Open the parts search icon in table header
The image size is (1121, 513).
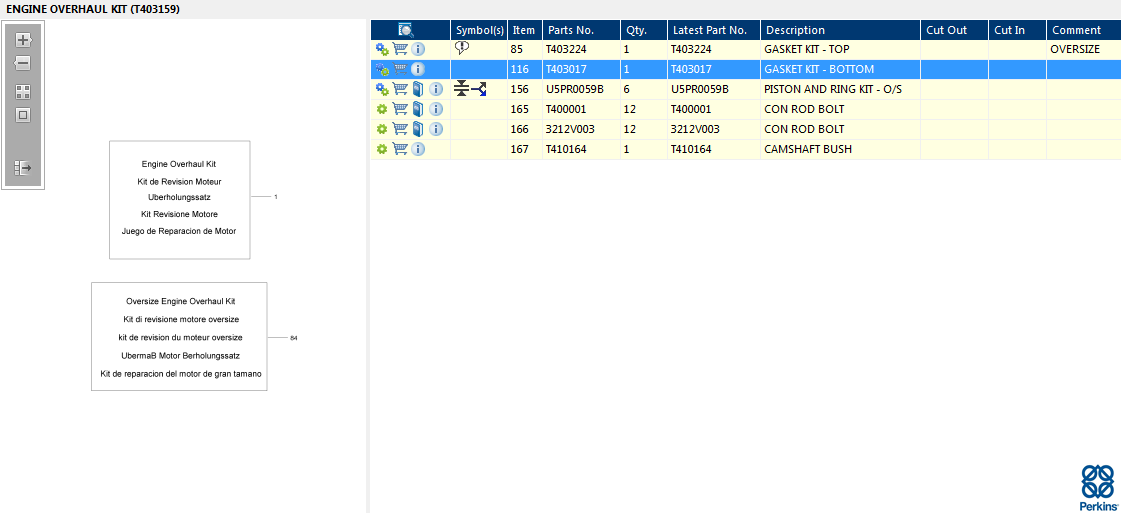pos(406,30)
